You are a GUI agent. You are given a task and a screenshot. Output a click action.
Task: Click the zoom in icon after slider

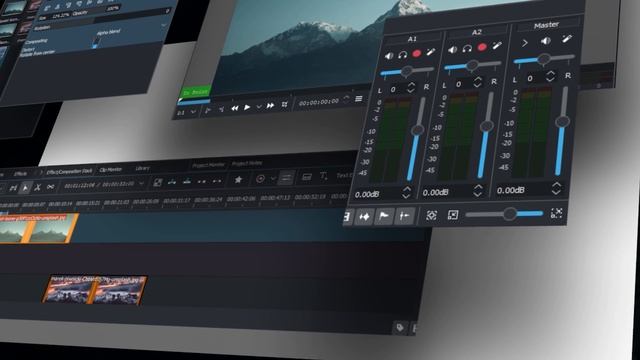[556, 213]
